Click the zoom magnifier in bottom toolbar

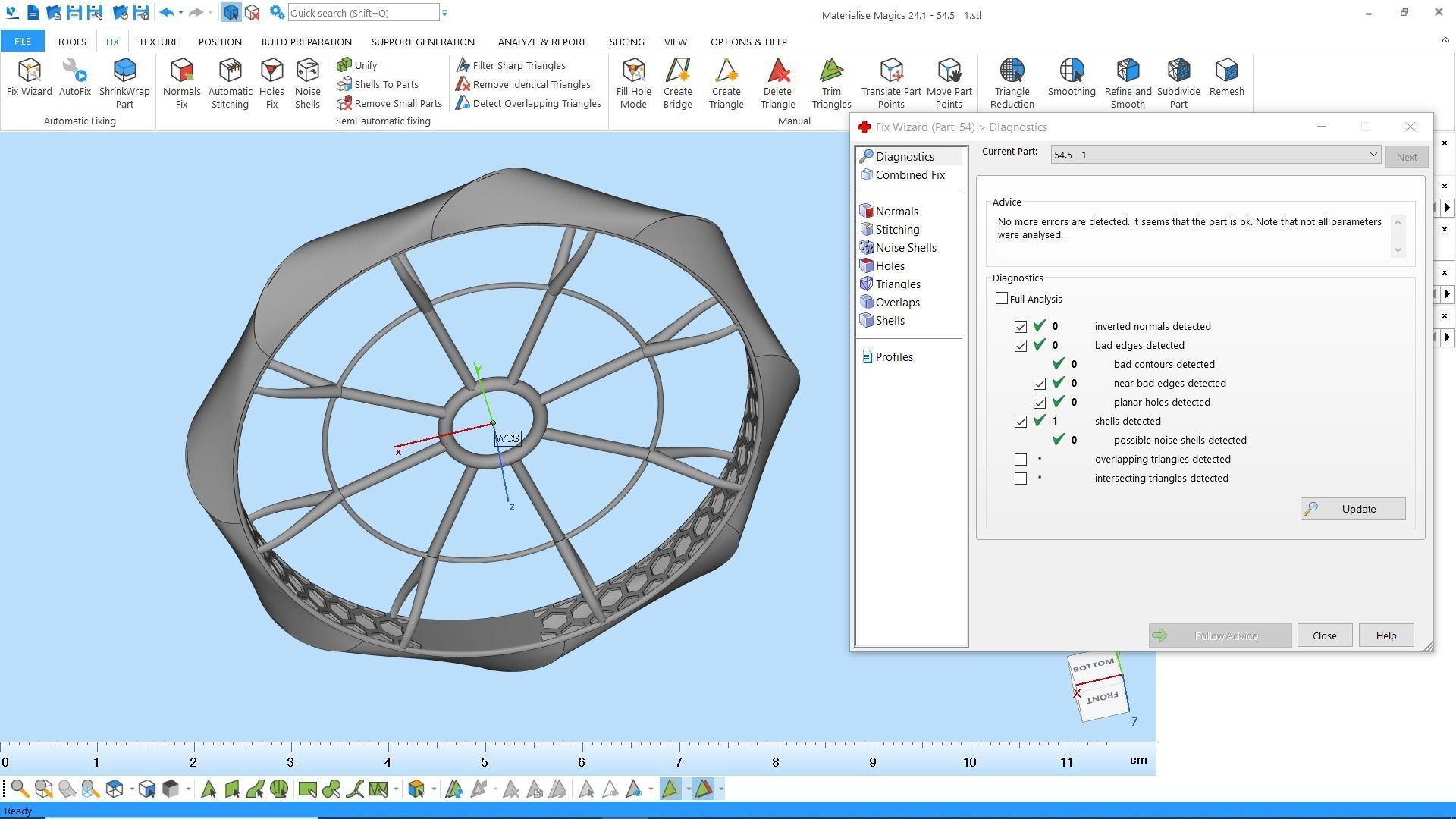point(20,789)
